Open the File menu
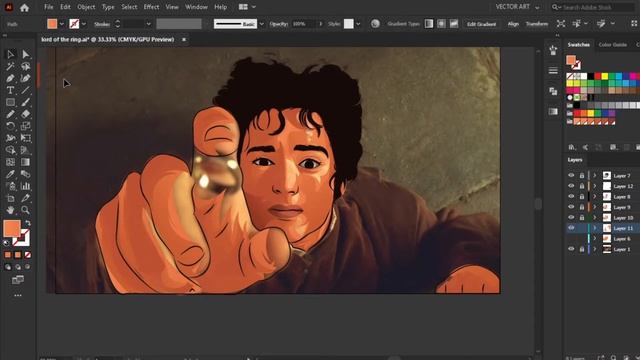The width and height of the screenshot is (640, 360). [49, 7]
